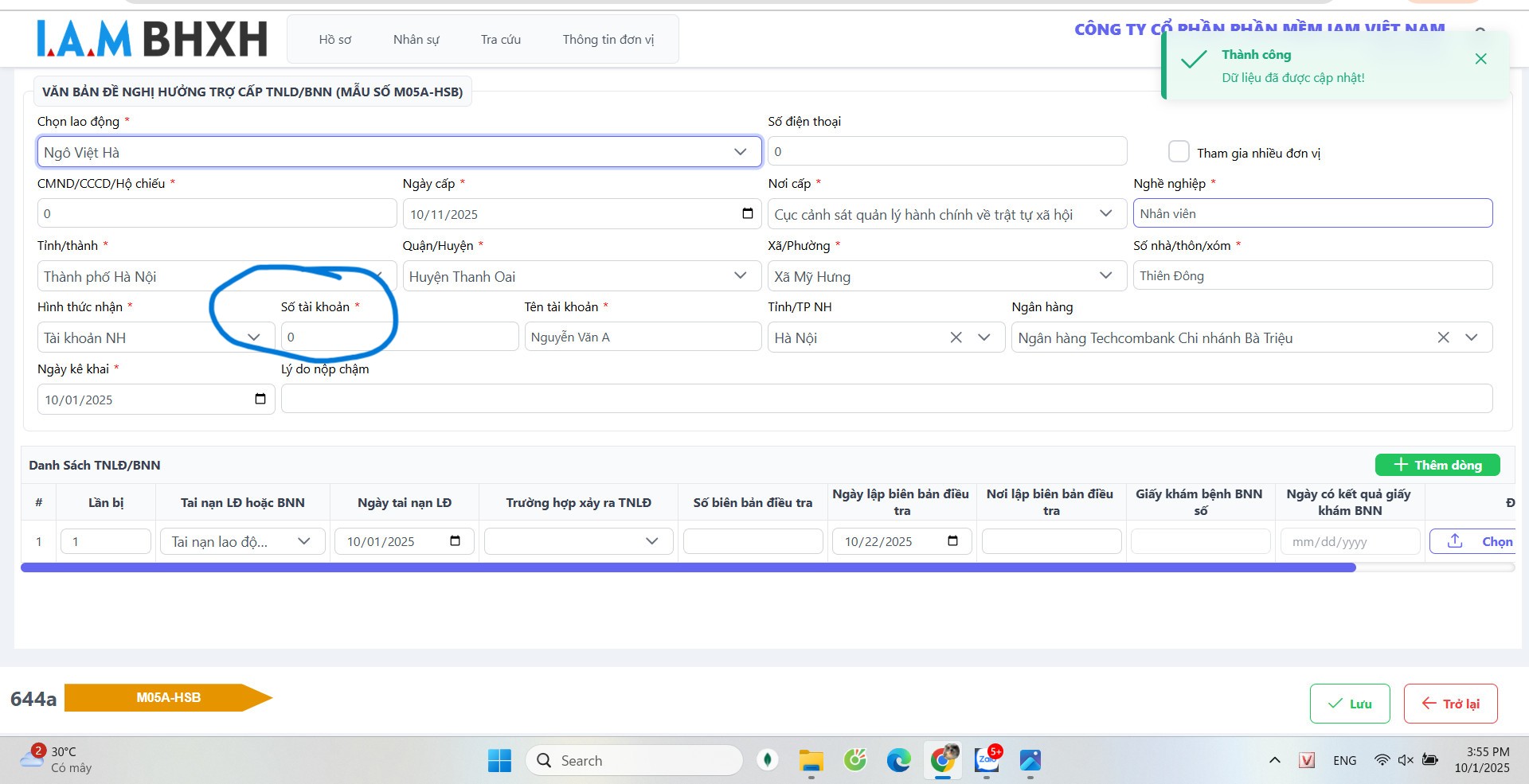Open calendar icon in Ngày lập biên bản
1529x784 pixels.
[952, 541]
